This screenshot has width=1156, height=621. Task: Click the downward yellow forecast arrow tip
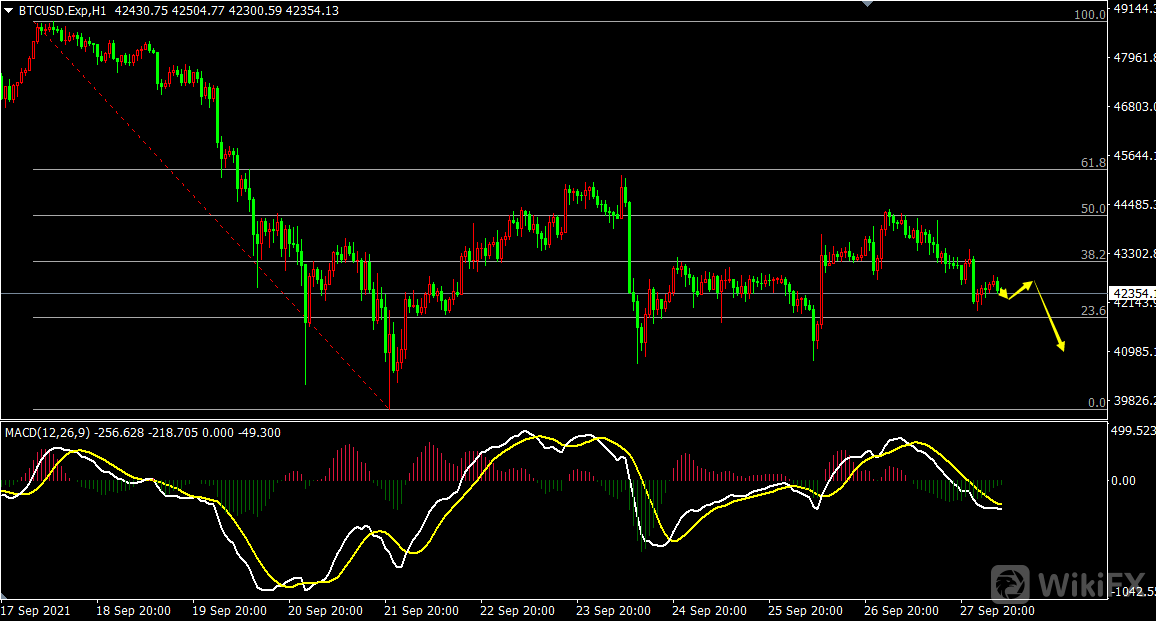click(1061, 347)
